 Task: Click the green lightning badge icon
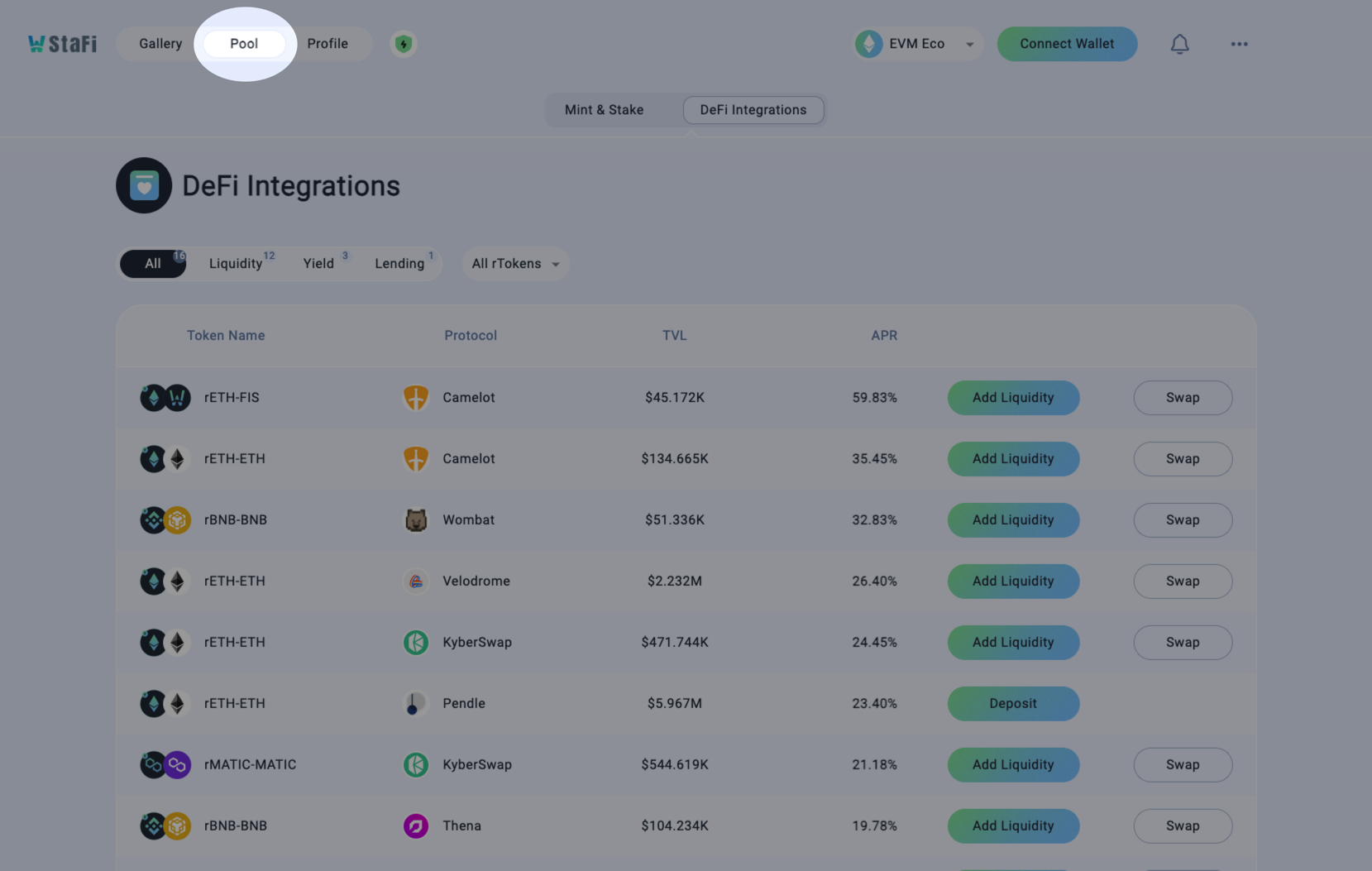tap(403, 44)
